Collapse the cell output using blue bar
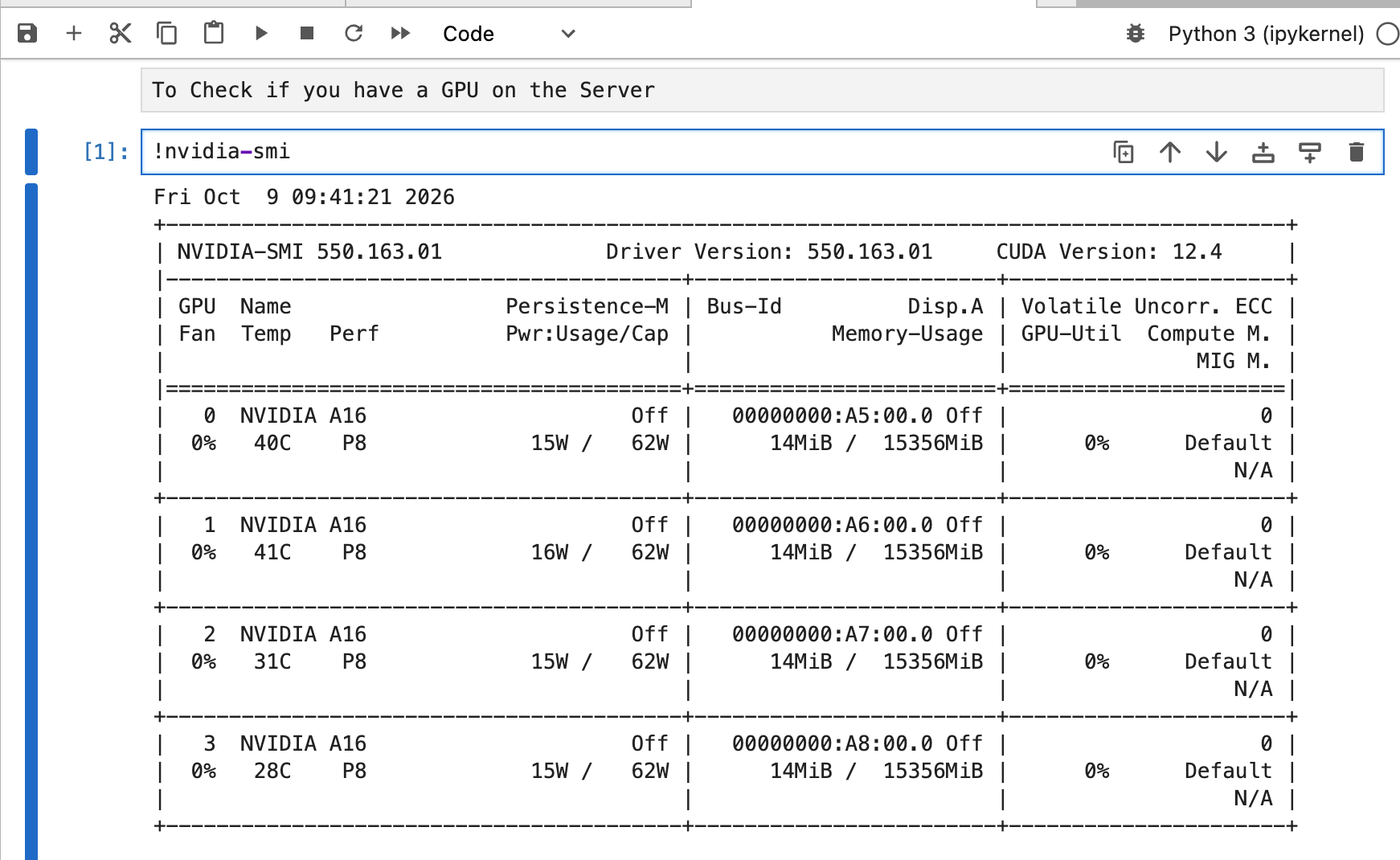 (31, 522)
